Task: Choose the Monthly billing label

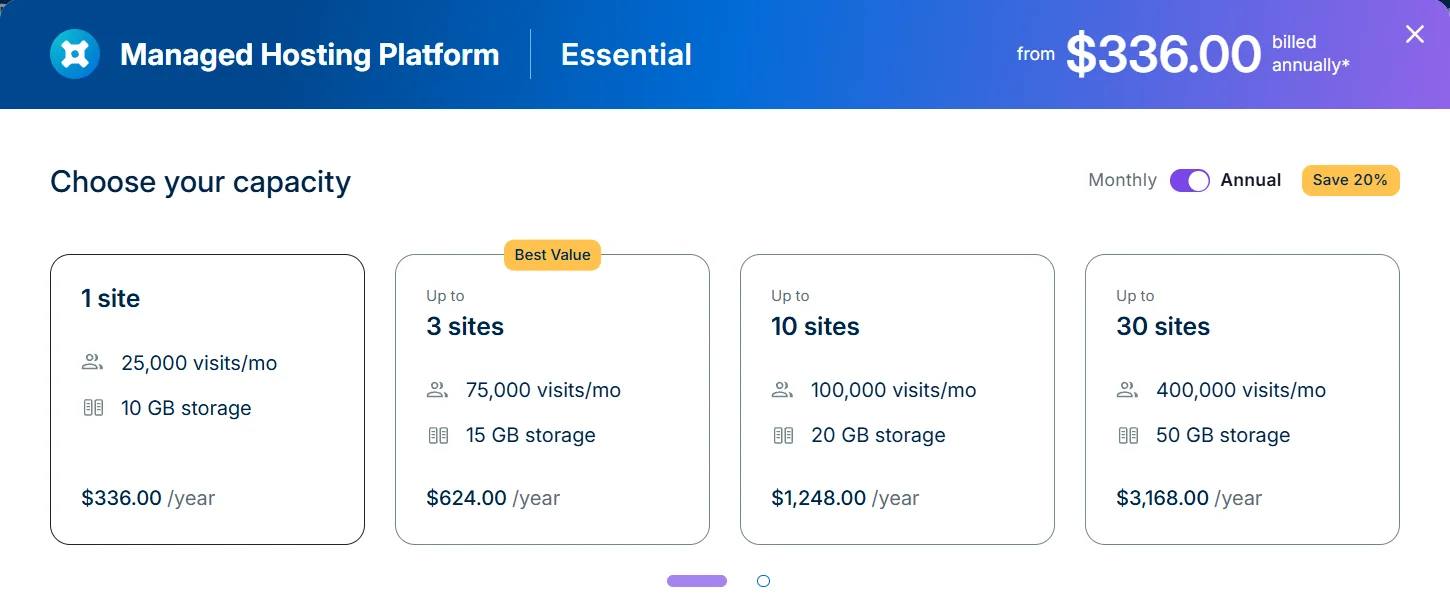Action: pos(1122,180)
